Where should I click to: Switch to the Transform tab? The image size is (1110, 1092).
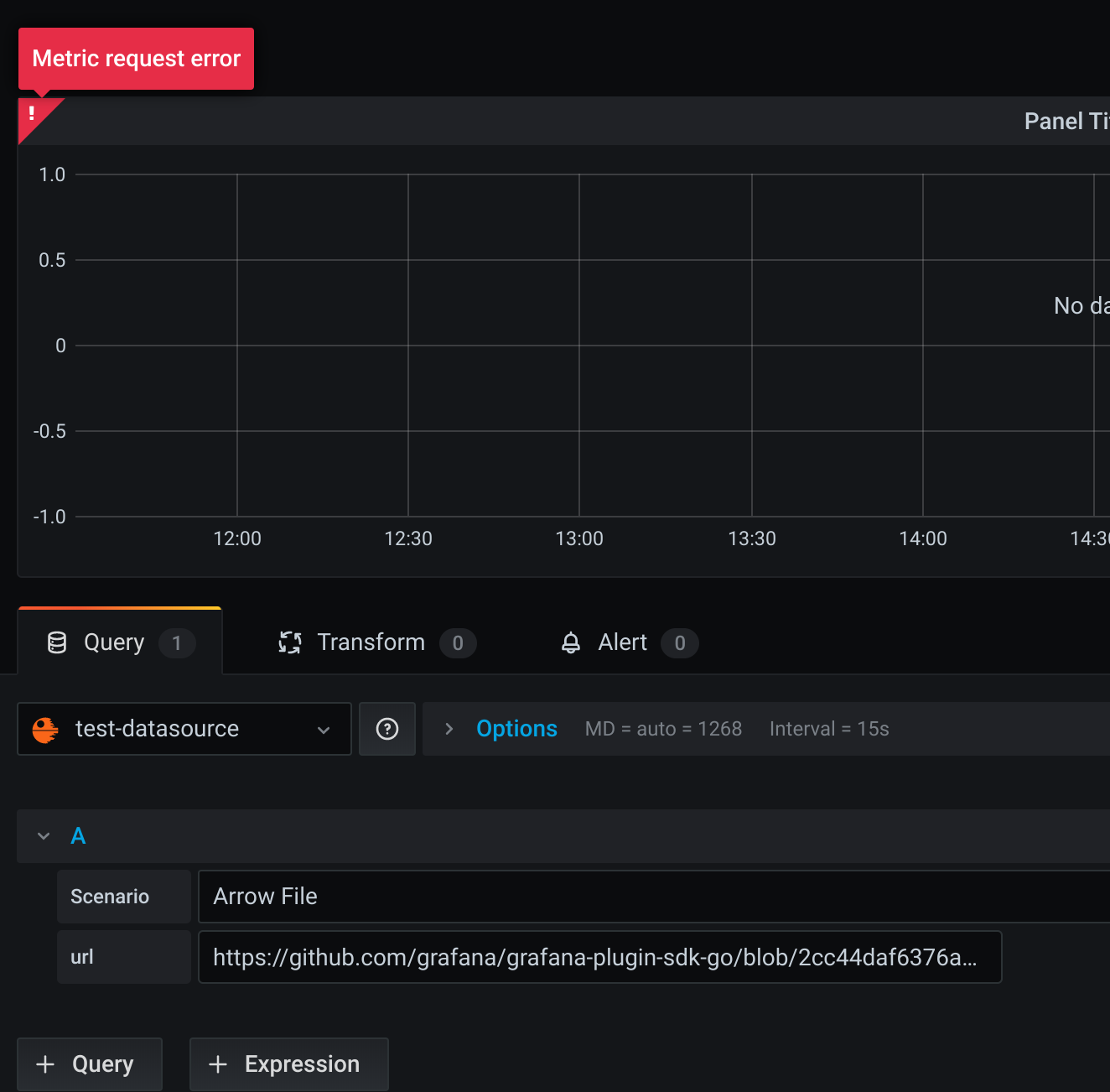point(371,642)
